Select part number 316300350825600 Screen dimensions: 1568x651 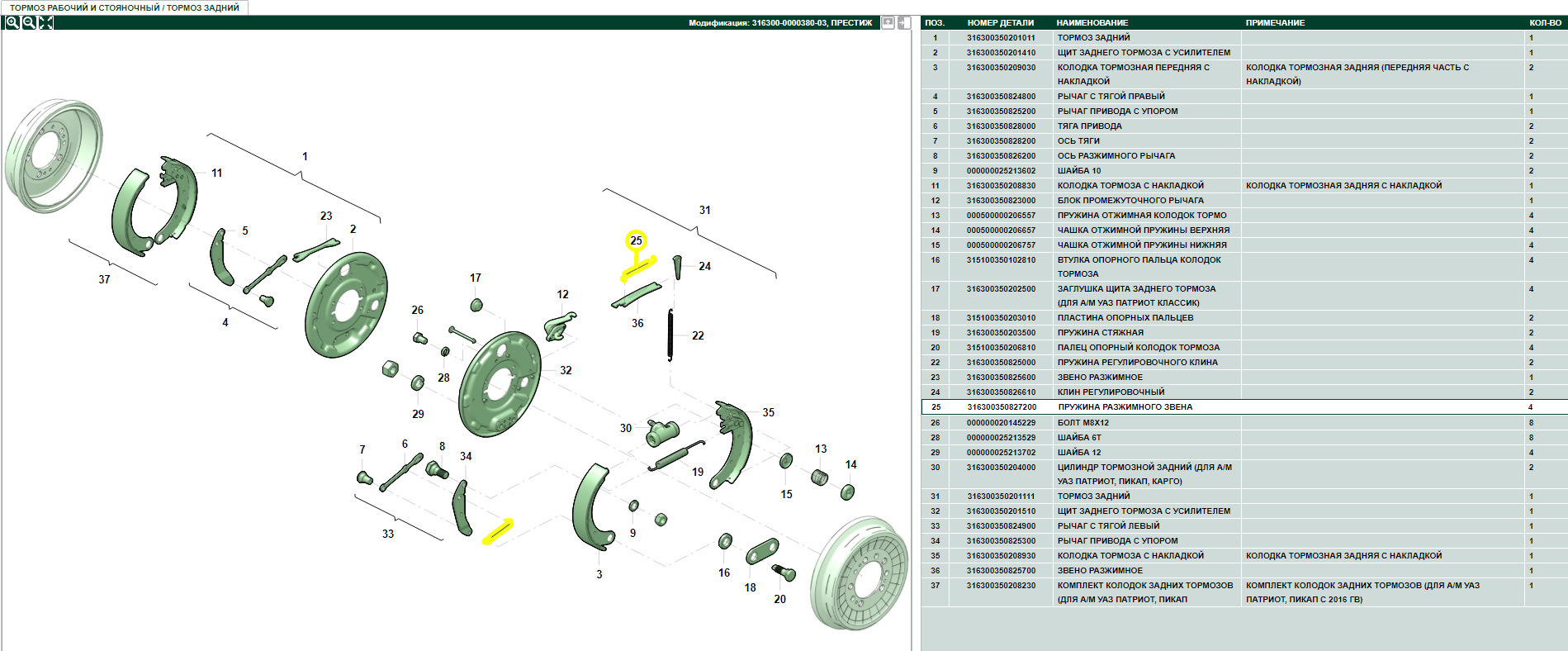(x=1001, y=377)
